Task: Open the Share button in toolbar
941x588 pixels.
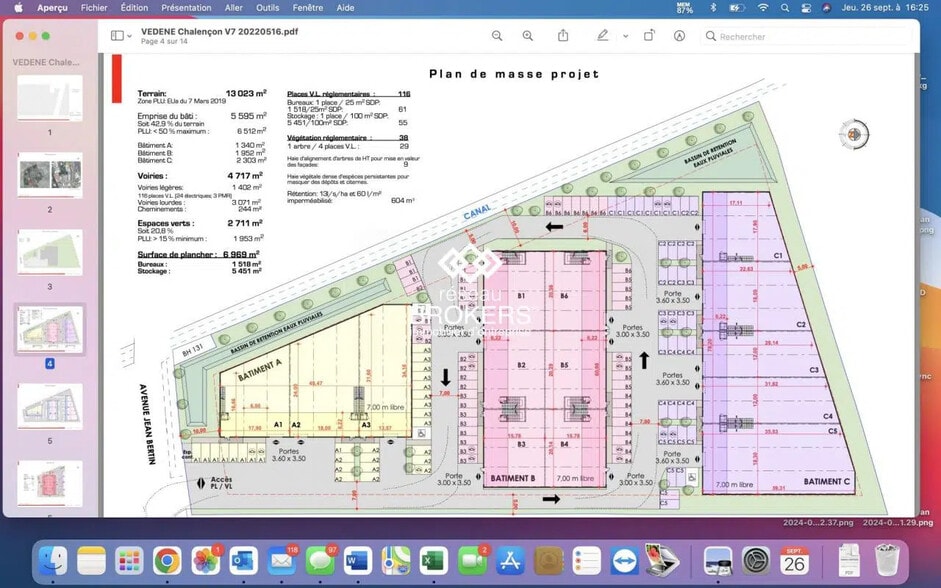Action: tap(563, 36)
